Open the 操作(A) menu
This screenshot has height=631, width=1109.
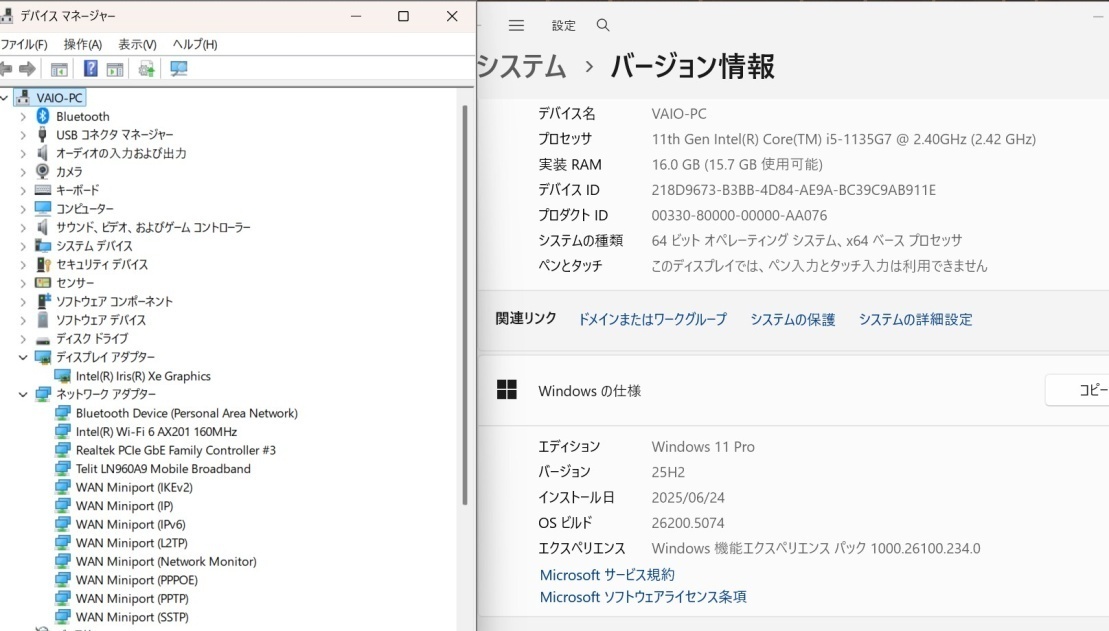click(82, 44)
